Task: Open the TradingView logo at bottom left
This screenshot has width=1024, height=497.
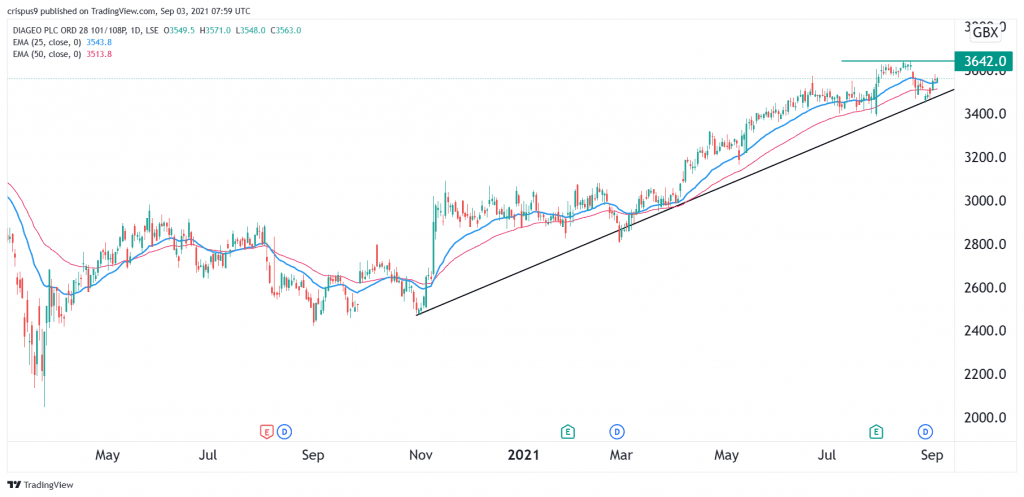Action: point(40,485)
